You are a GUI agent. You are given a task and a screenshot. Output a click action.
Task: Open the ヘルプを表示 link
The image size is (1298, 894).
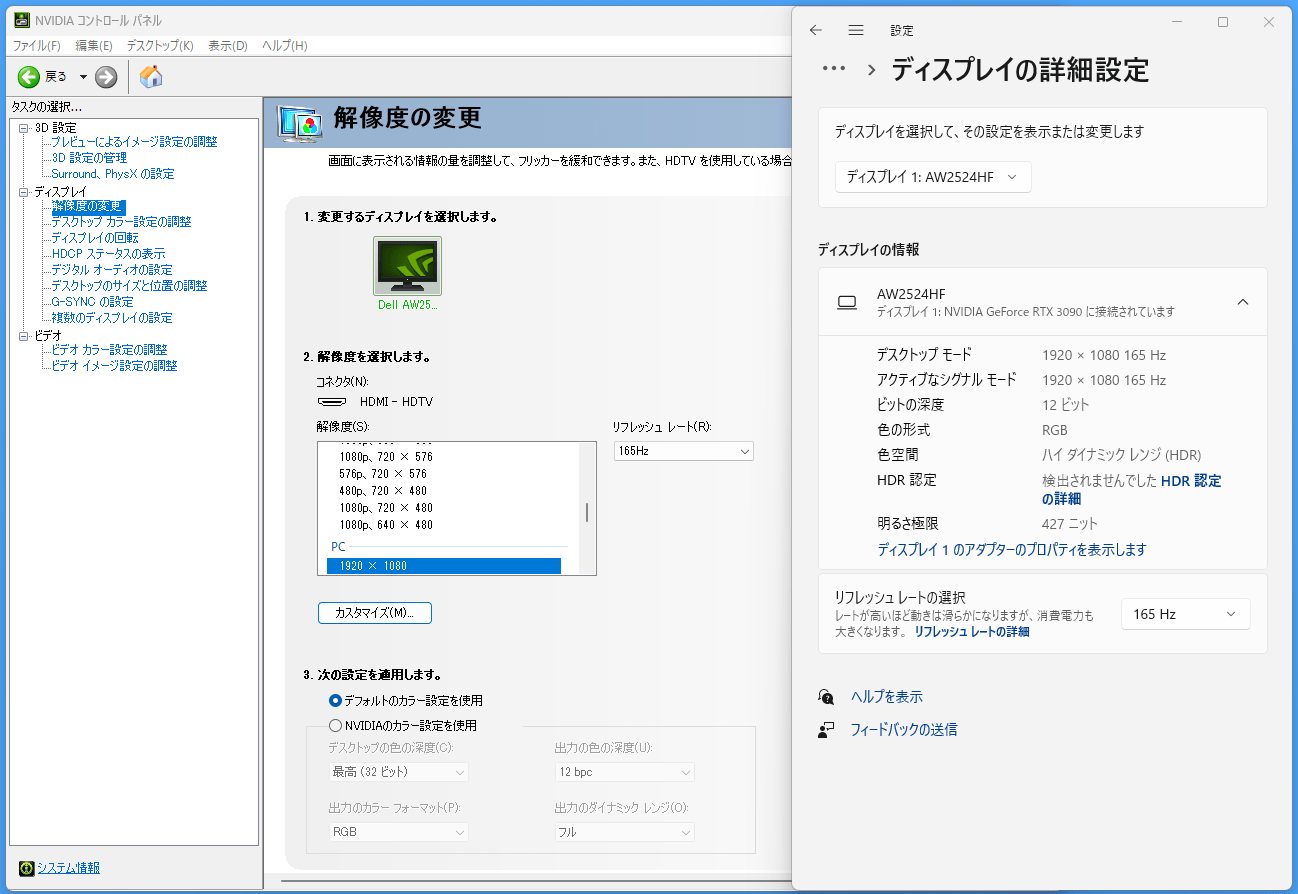pos(887,697)
